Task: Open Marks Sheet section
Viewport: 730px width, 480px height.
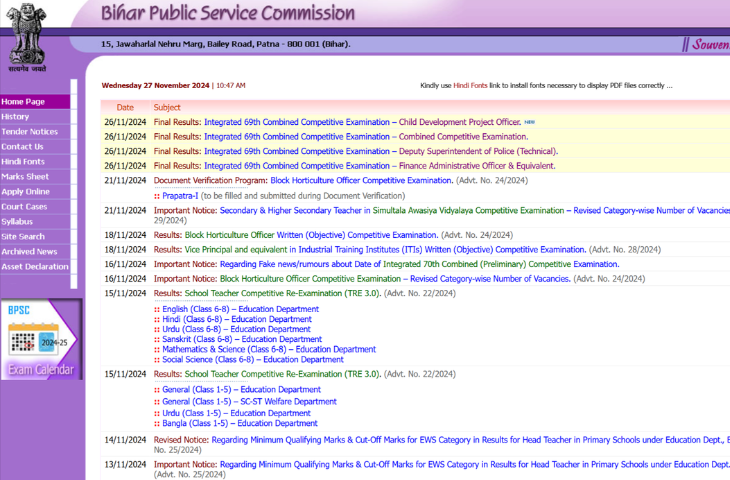Action: click(x=35, y=176)
